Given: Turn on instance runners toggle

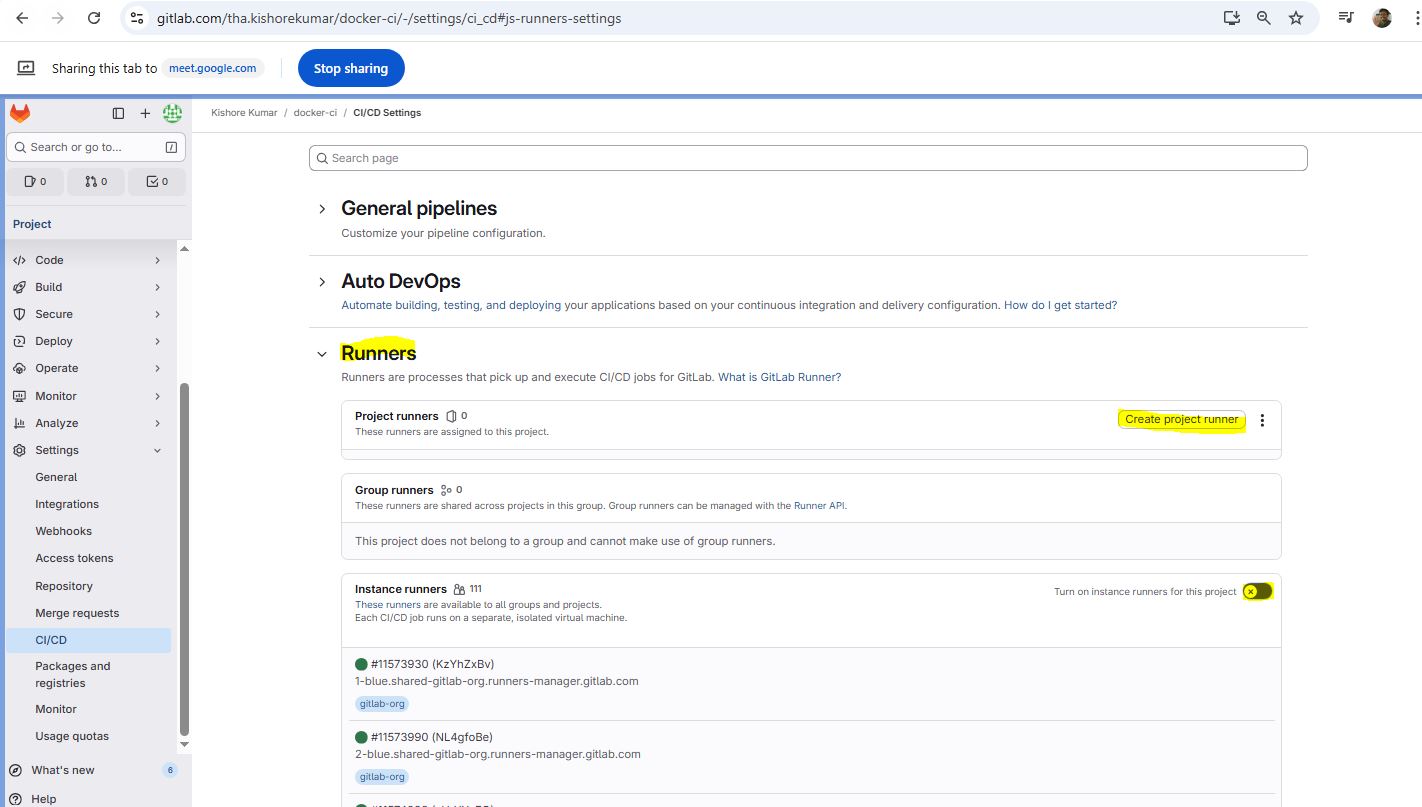Looking at the screenshot, I should point(1257,591).
